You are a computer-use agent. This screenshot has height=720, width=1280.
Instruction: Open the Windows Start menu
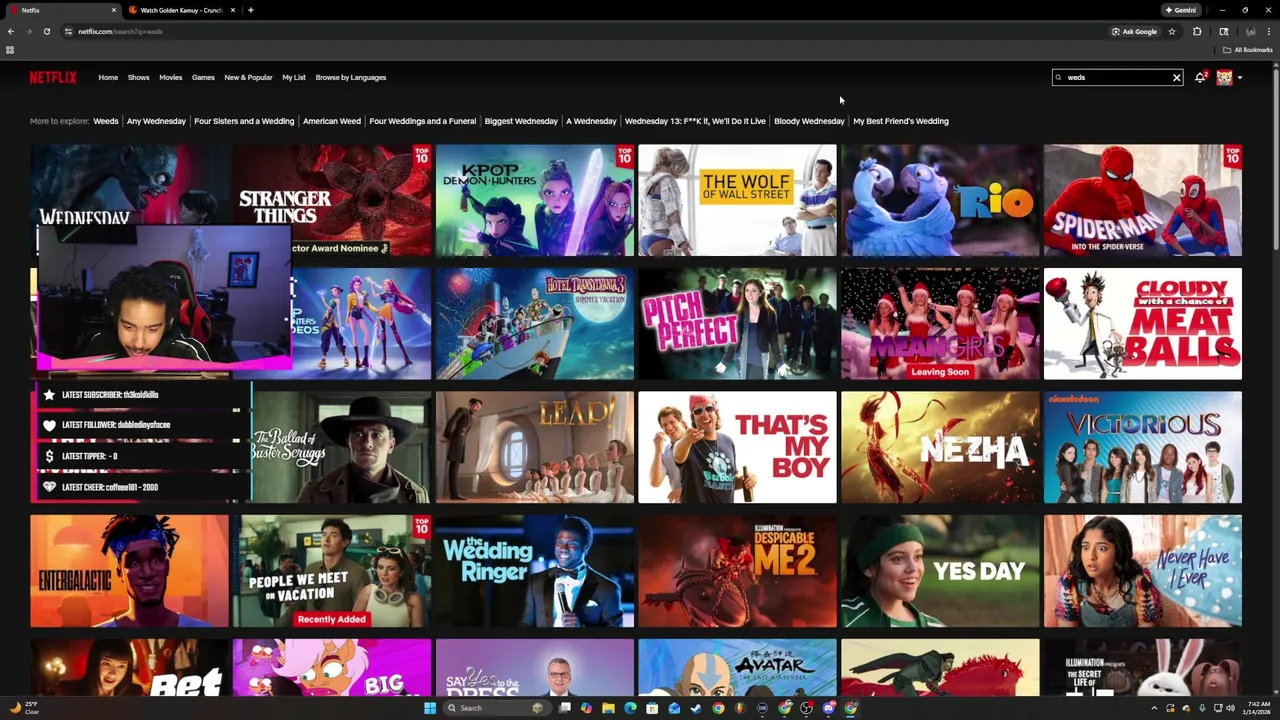(430, 708)
